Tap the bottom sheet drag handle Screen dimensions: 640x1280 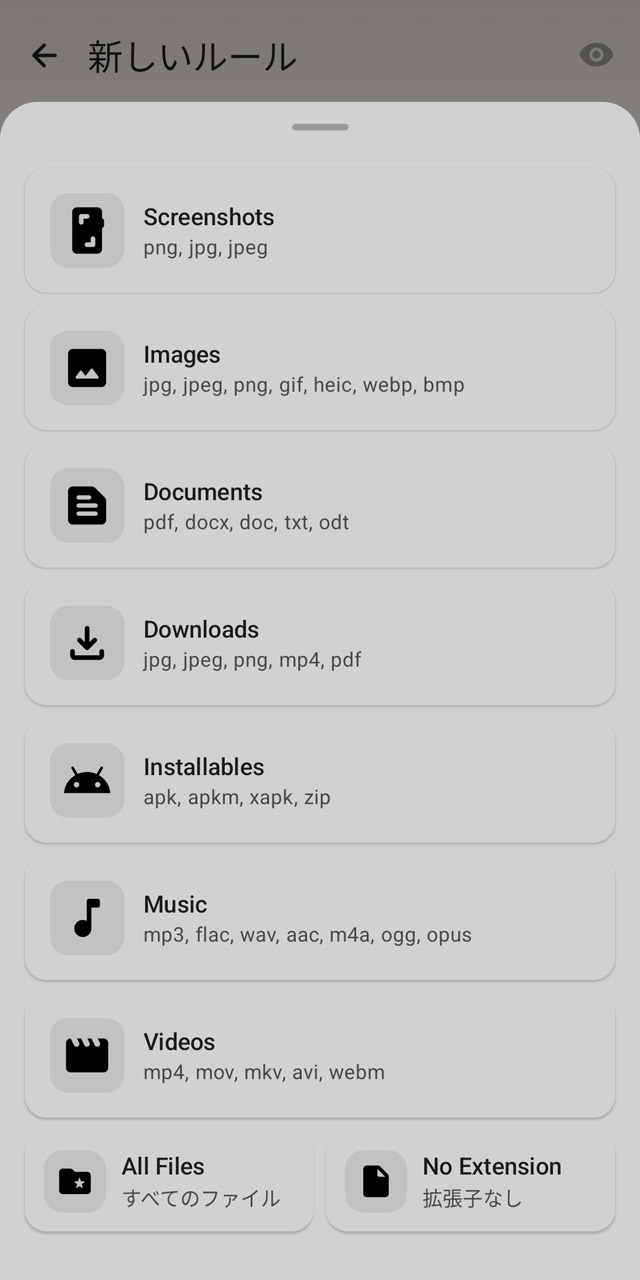pos(320,127)
